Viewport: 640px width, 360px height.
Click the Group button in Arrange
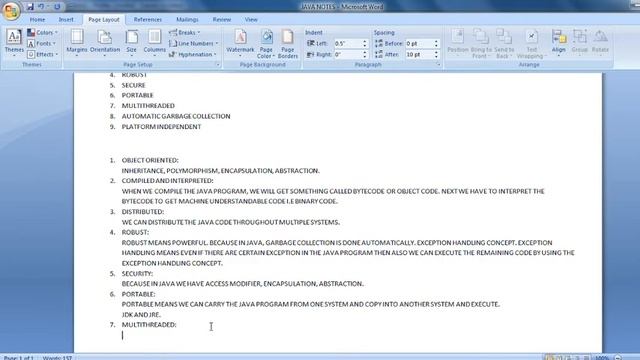579,42
